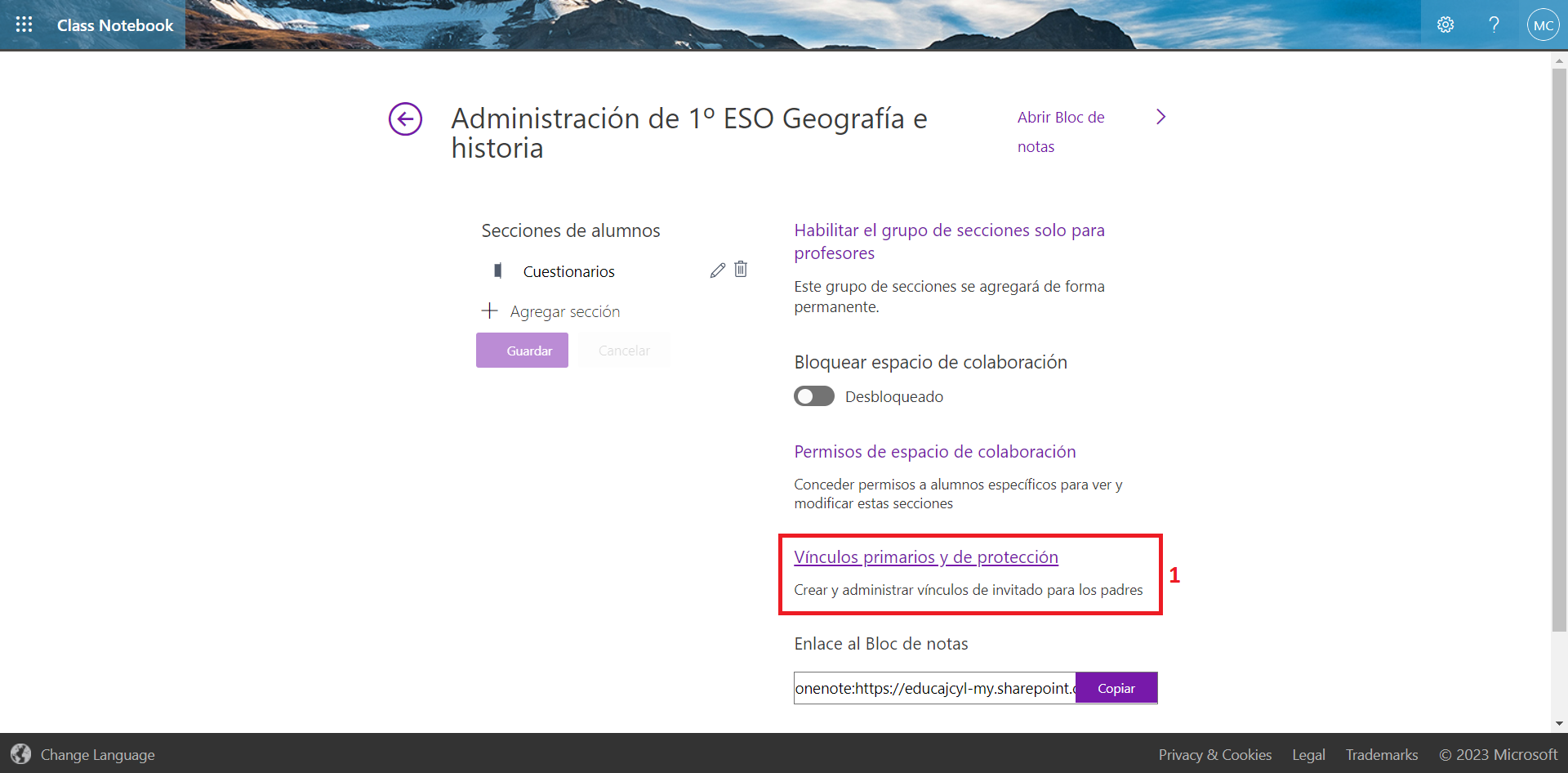
Task: Delete the Cuestionarios section via trash icon
Action: click(x=741, y=269)
